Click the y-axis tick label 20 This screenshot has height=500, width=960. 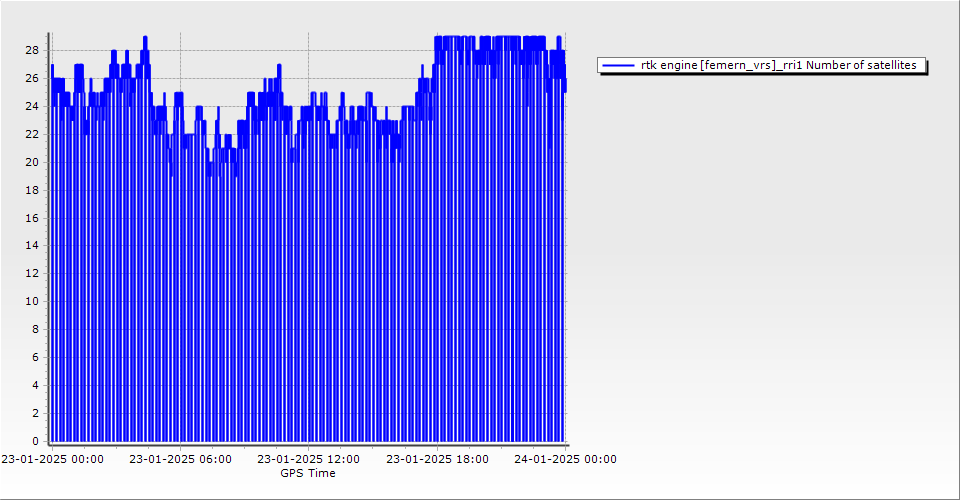(x=32, y=162)
